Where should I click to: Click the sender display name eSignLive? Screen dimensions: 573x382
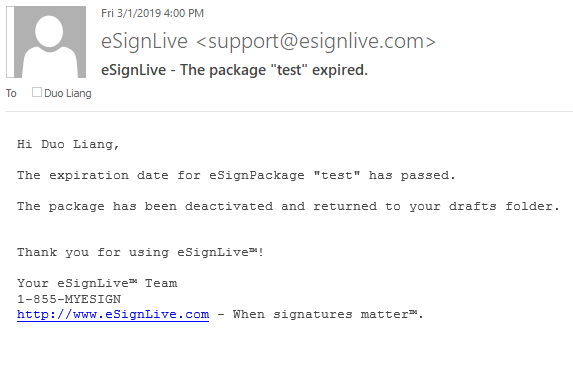[144, 41]
